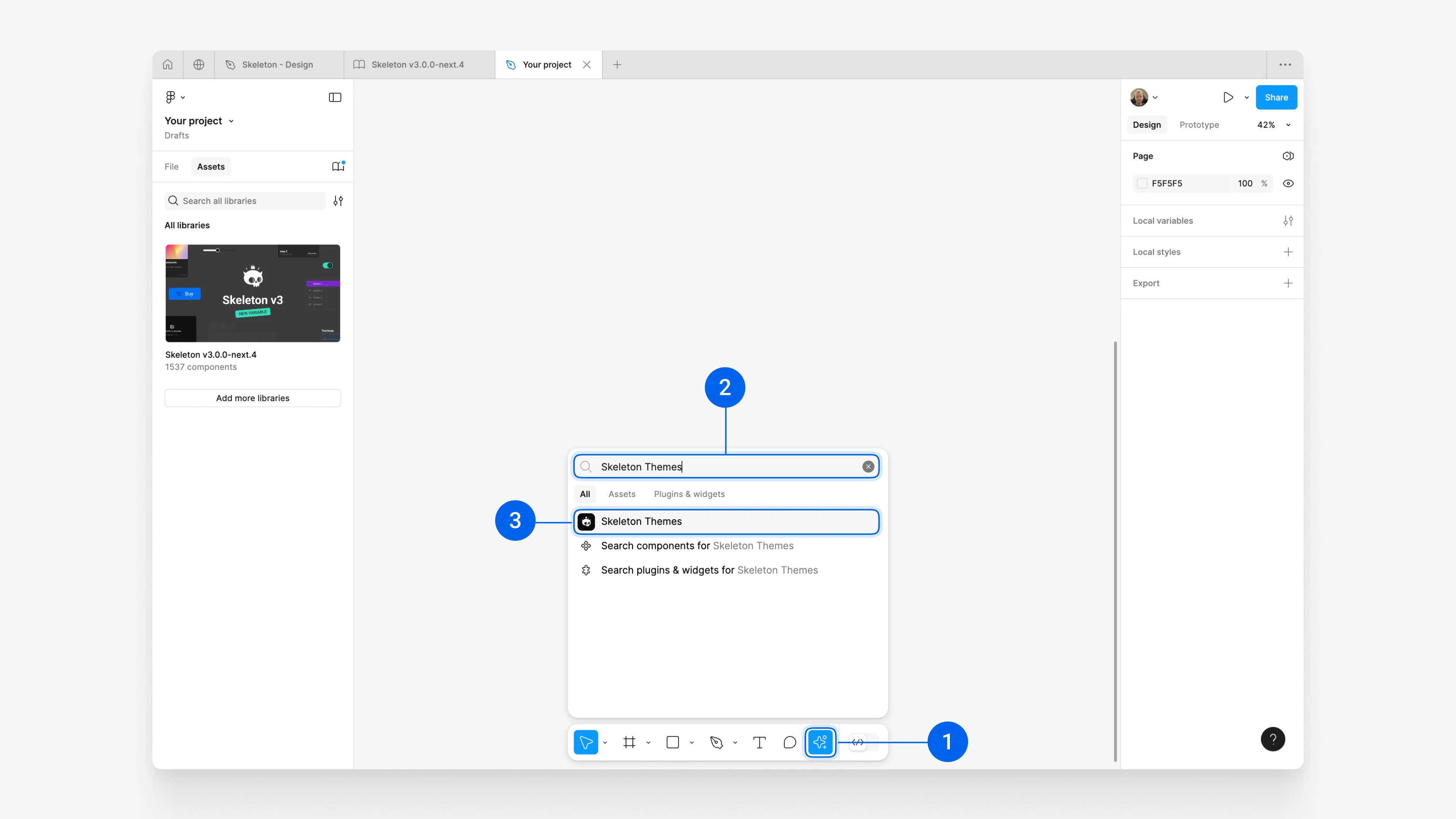Image resolution: width=1456 pixels, height=819 pixels.
Task: Open Local variables settings icon
Action: pos(1288,220)
